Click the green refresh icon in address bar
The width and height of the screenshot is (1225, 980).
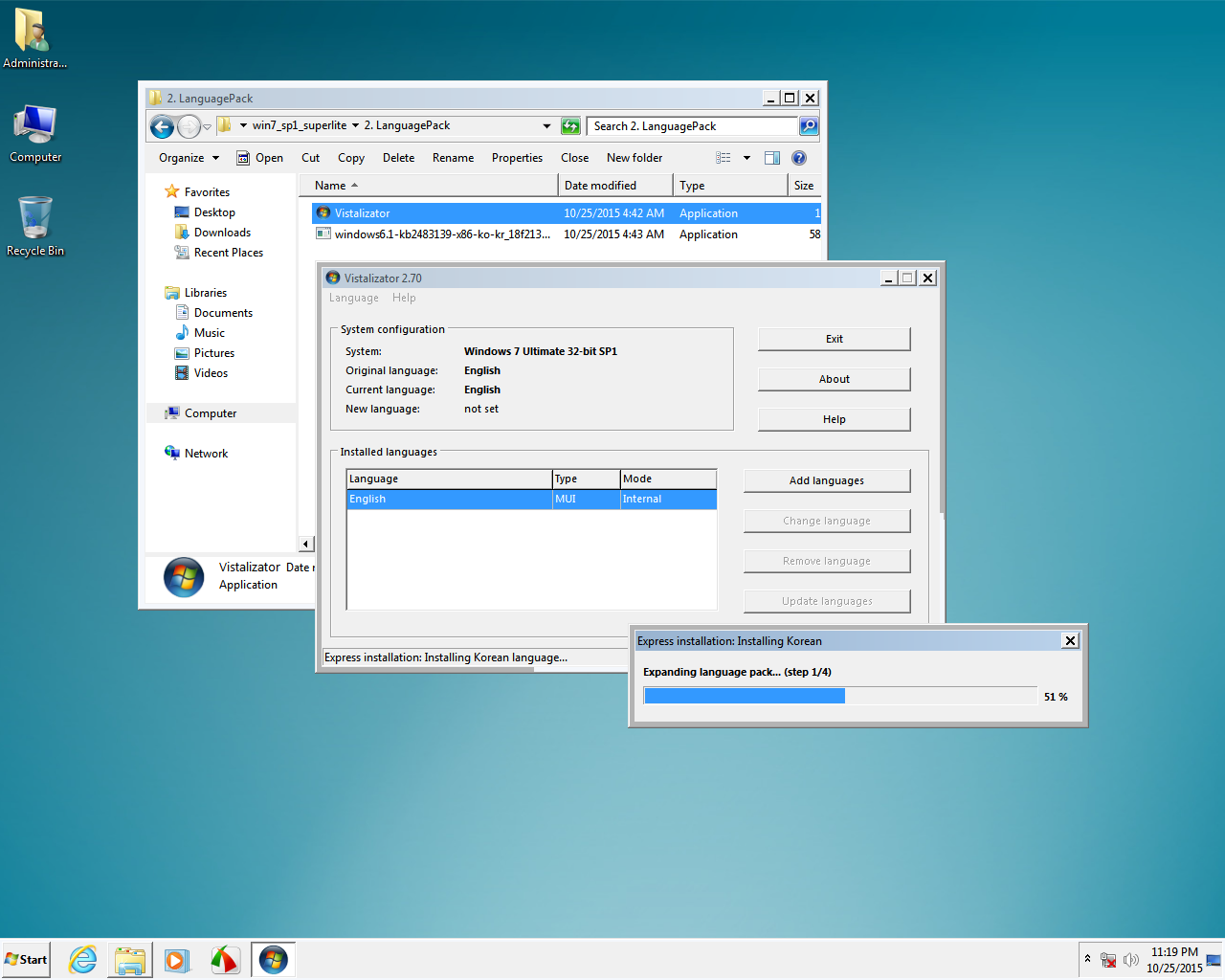point(570,126)
